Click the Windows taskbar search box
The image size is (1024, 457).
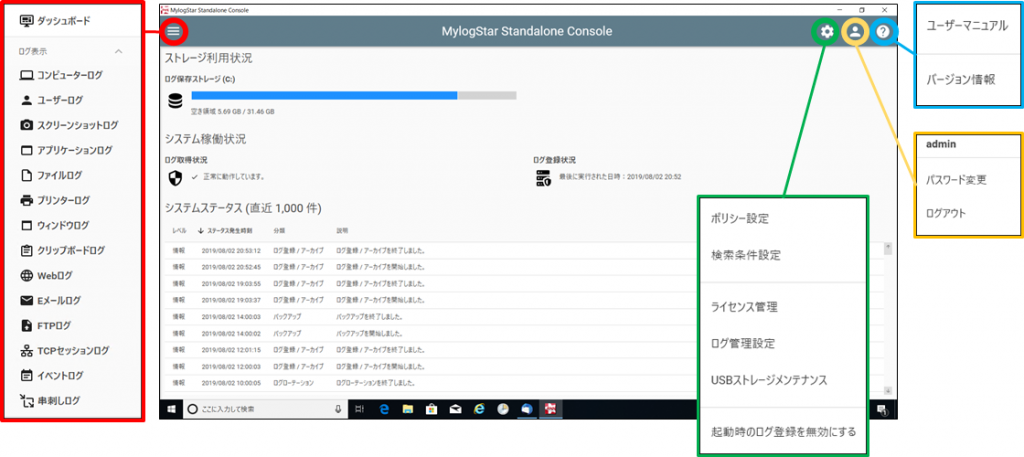pyautogui.click(x=258, y=409)
